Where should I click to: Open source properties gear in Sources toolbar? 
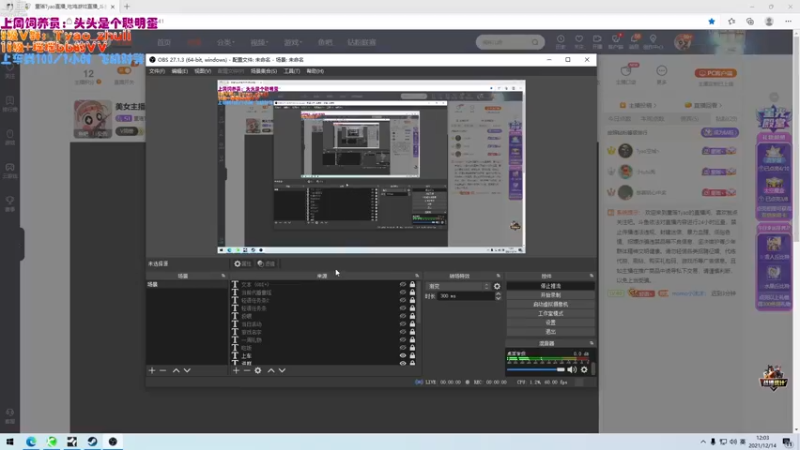click(258, 370)
